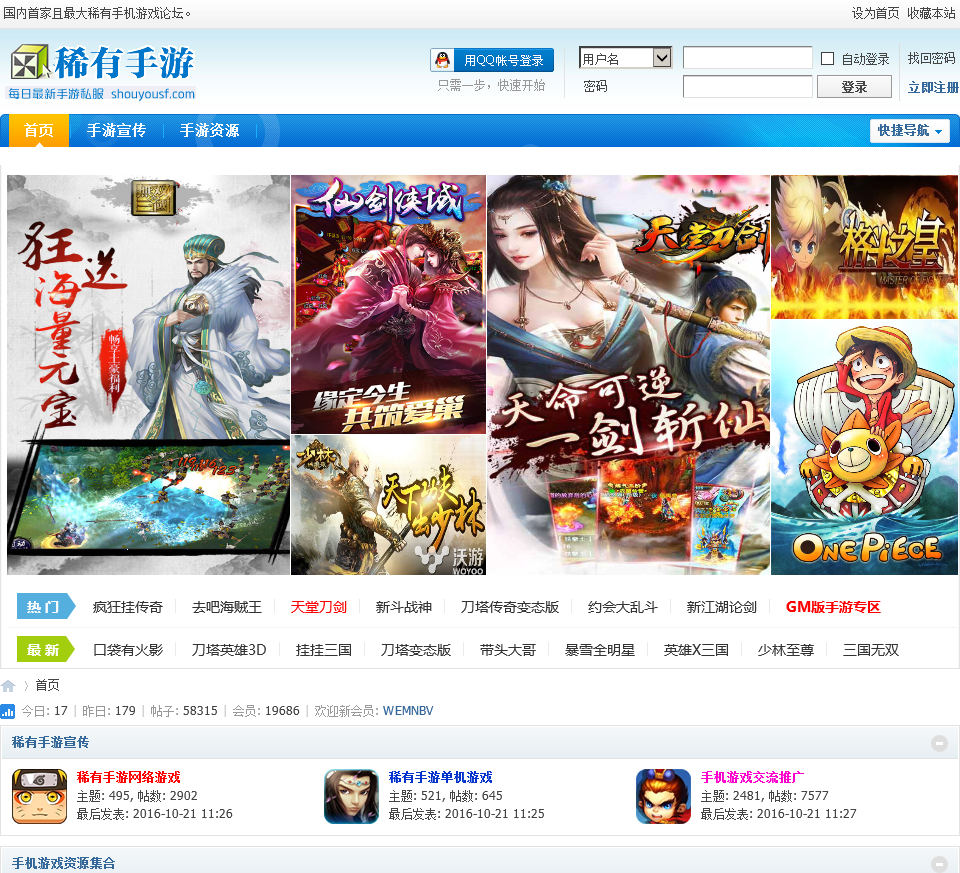Collapse the 手机游戏资源集合 section
The width and height of the screenshot is (960, 873).
[x=939, y=863]
